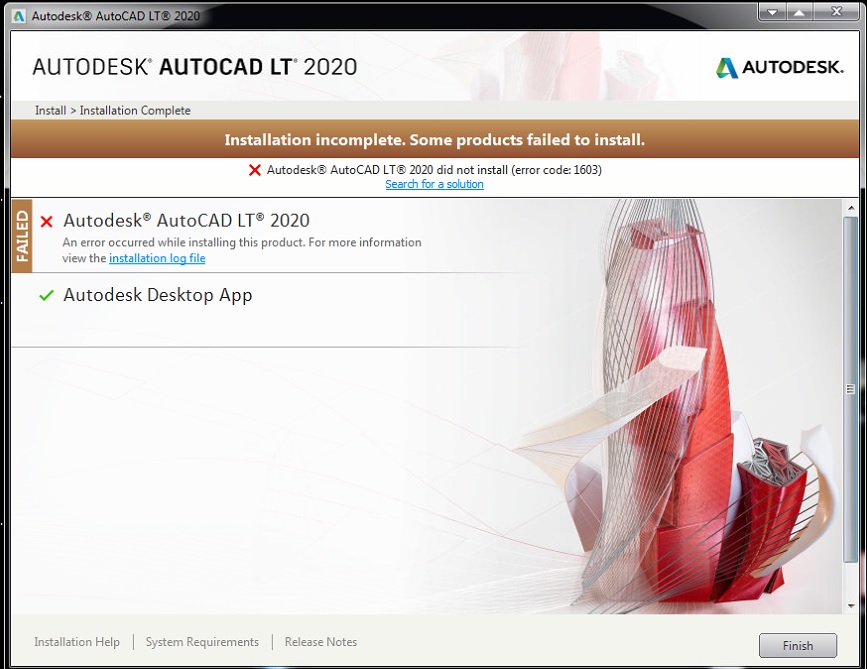Click the Autodesk Desktop App entry text
867x669 pixels.
tap(158, 295)
